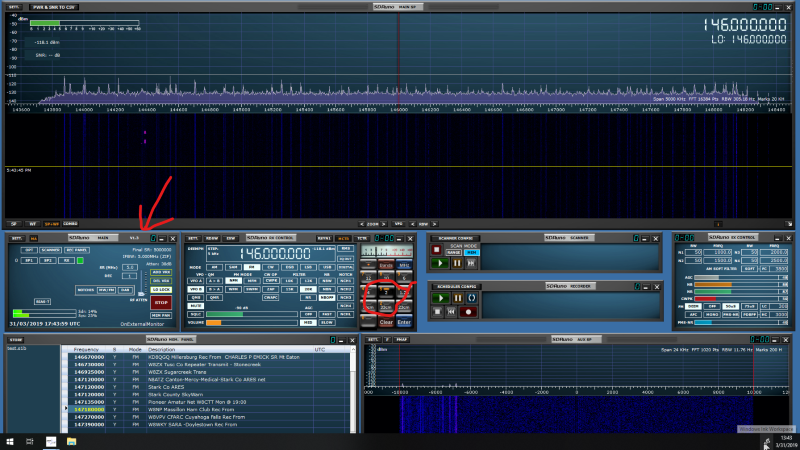Select memory row 146670000 KD8QGQ Millersburg
Image resolution: width=800 pixels, height=450 pixels.
(209, 357)
